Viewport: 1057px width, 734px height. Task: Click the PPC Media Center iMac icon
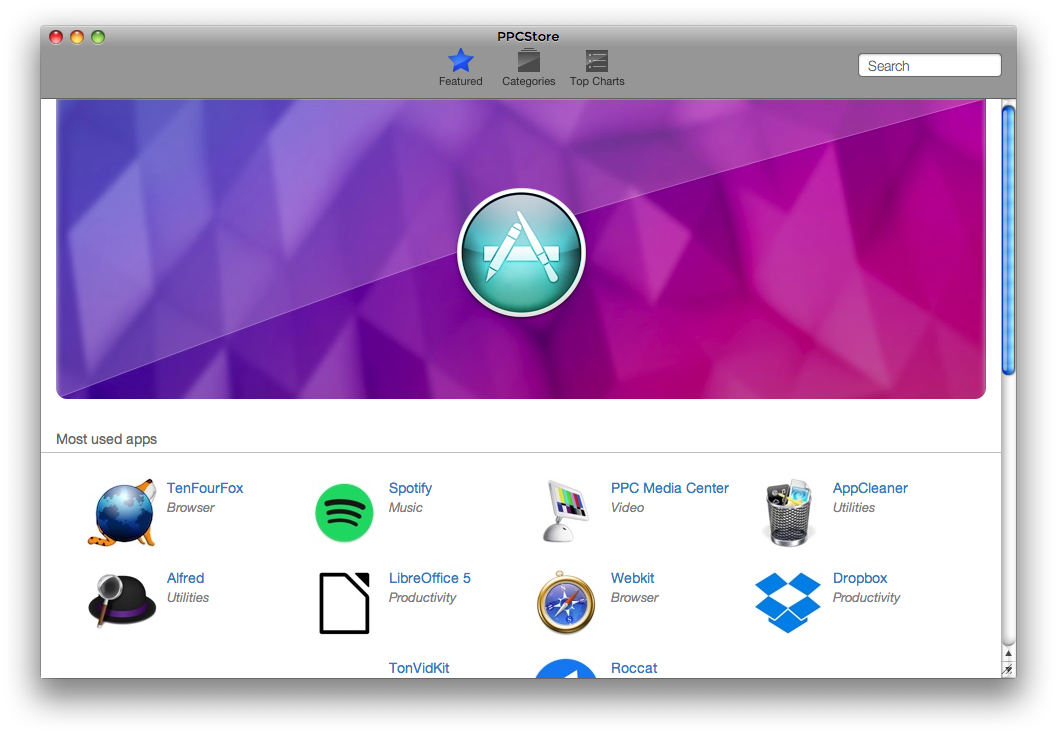[566, 512]
